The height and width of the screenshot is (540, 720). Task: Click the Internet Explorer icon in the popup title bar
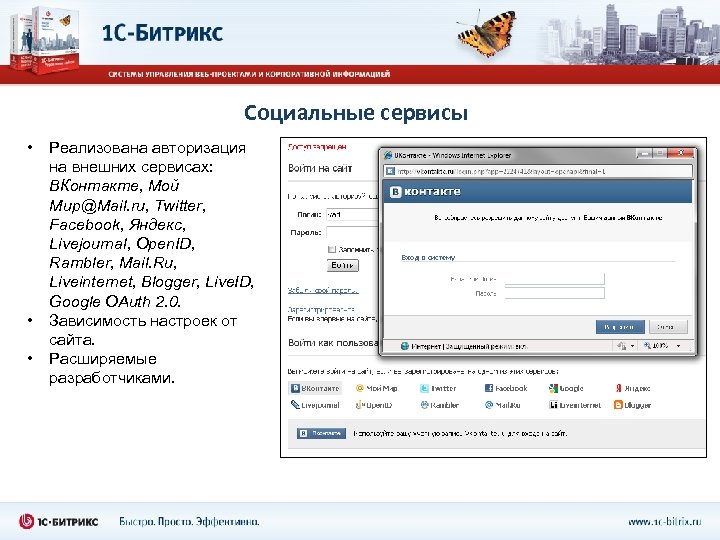point(388,155)
